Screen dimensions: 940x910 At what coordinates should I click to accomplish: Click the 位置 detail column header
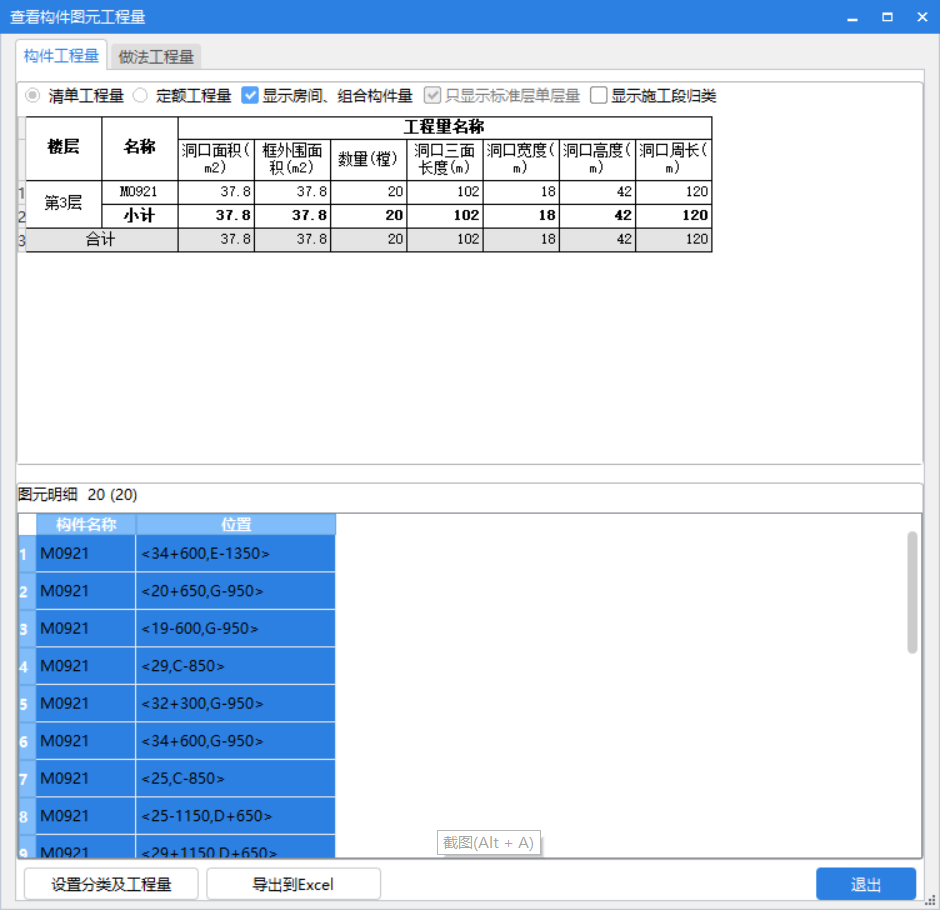coord(236,525)
